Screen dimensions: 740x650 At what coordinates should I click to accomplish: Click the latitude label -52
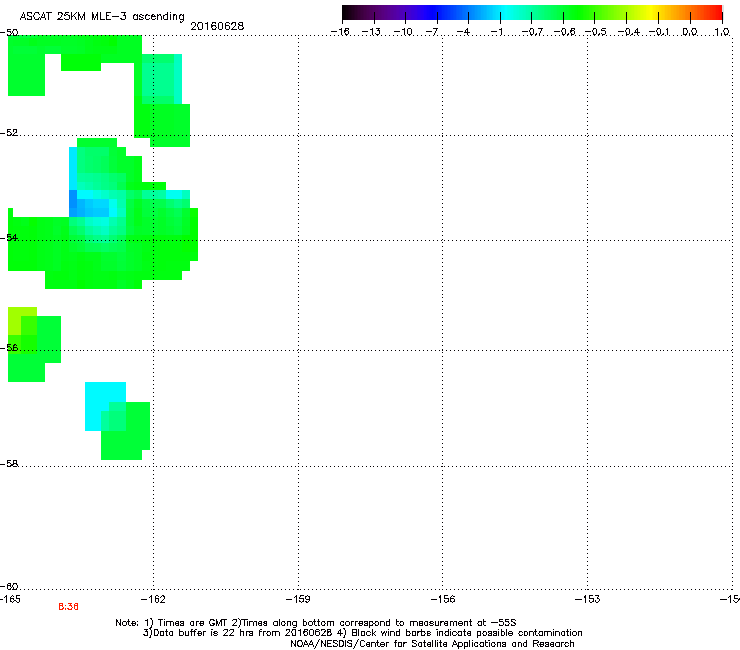[x=9, y=133]
